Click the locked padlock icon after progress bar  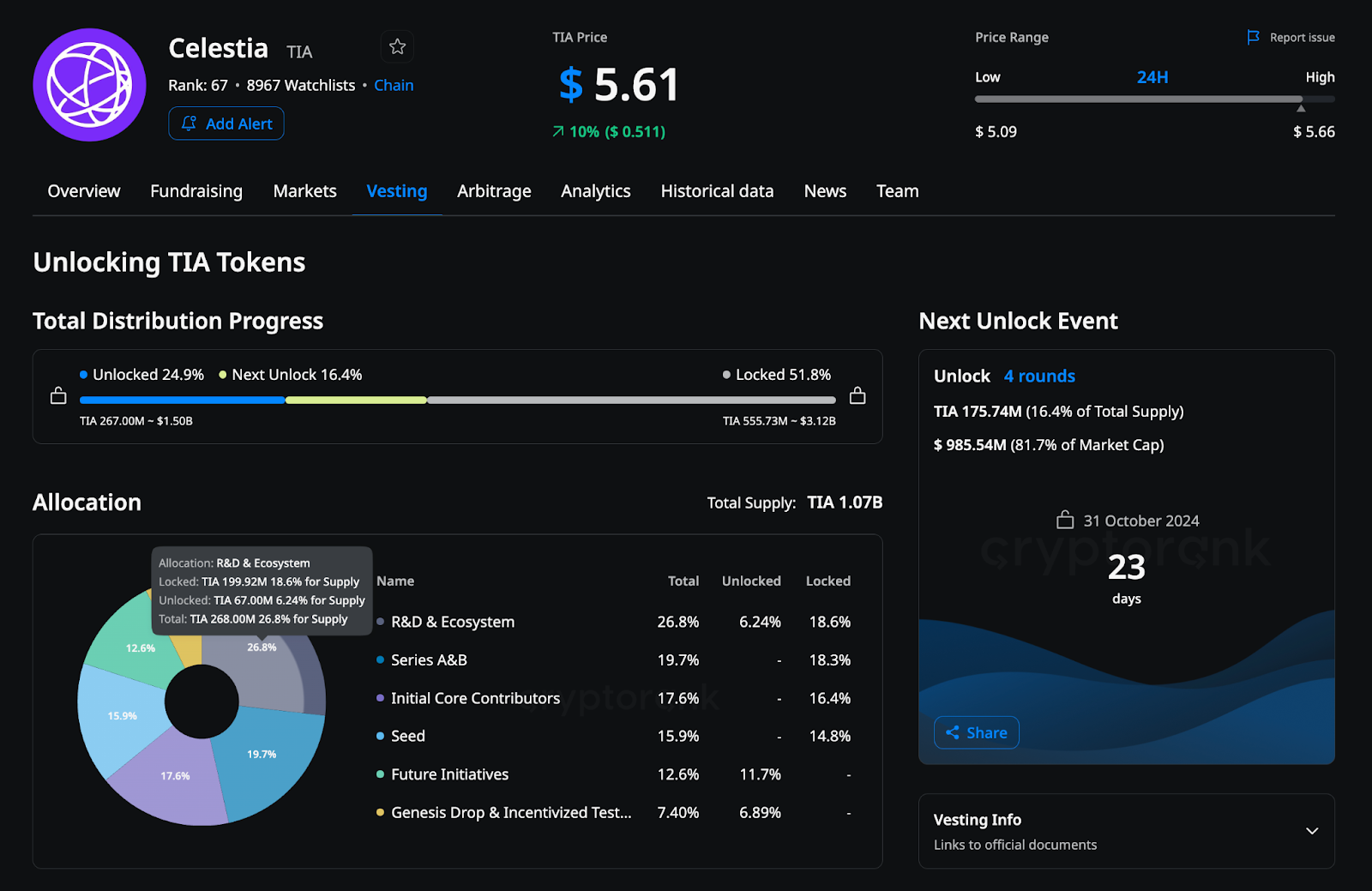click(x=857, y=395)
